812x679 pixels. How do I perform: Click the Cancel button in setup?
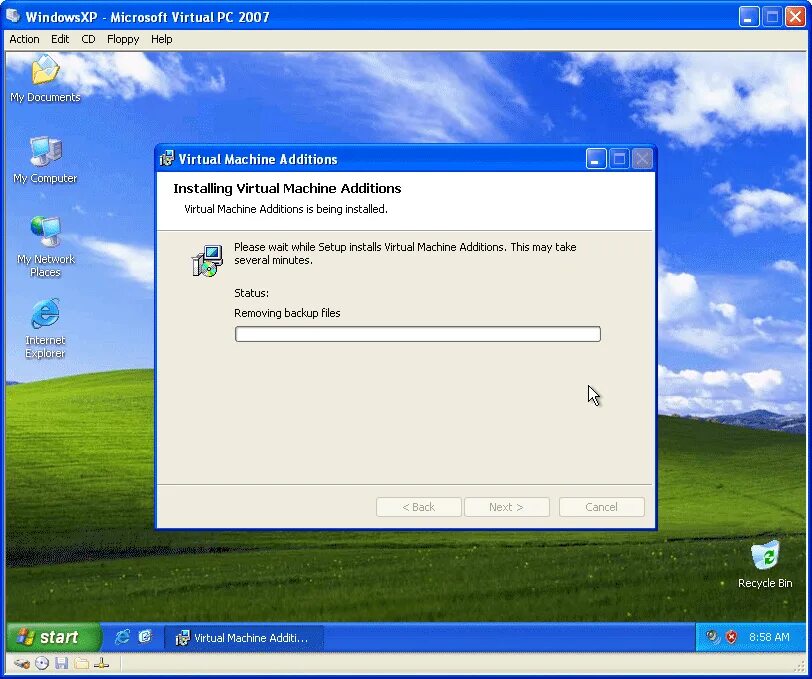[602, 507]
